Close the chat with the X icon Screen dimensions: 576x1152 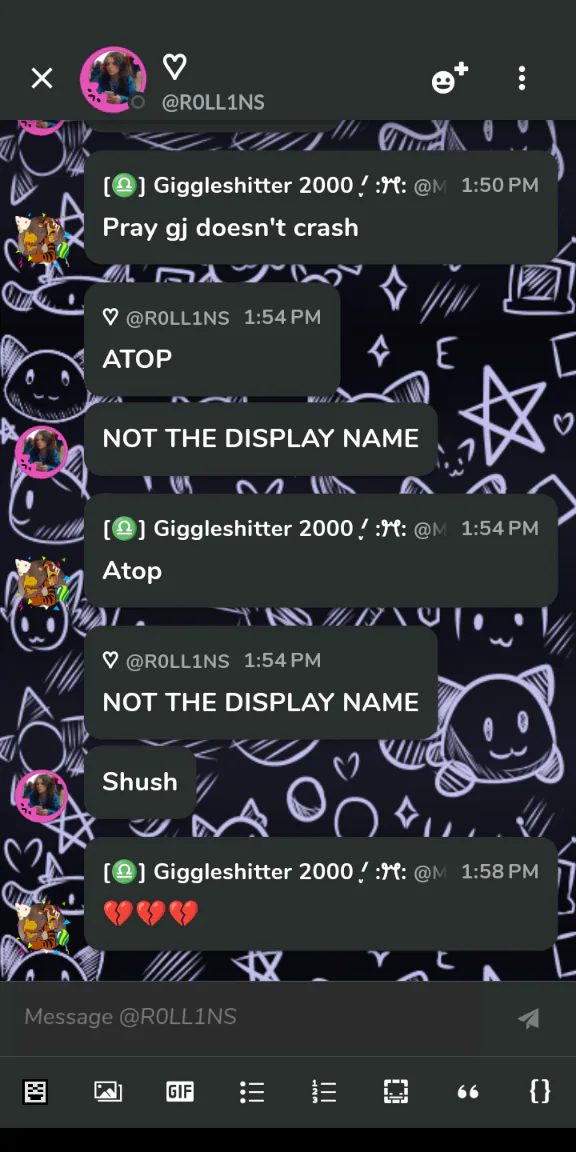coord(42,78)
